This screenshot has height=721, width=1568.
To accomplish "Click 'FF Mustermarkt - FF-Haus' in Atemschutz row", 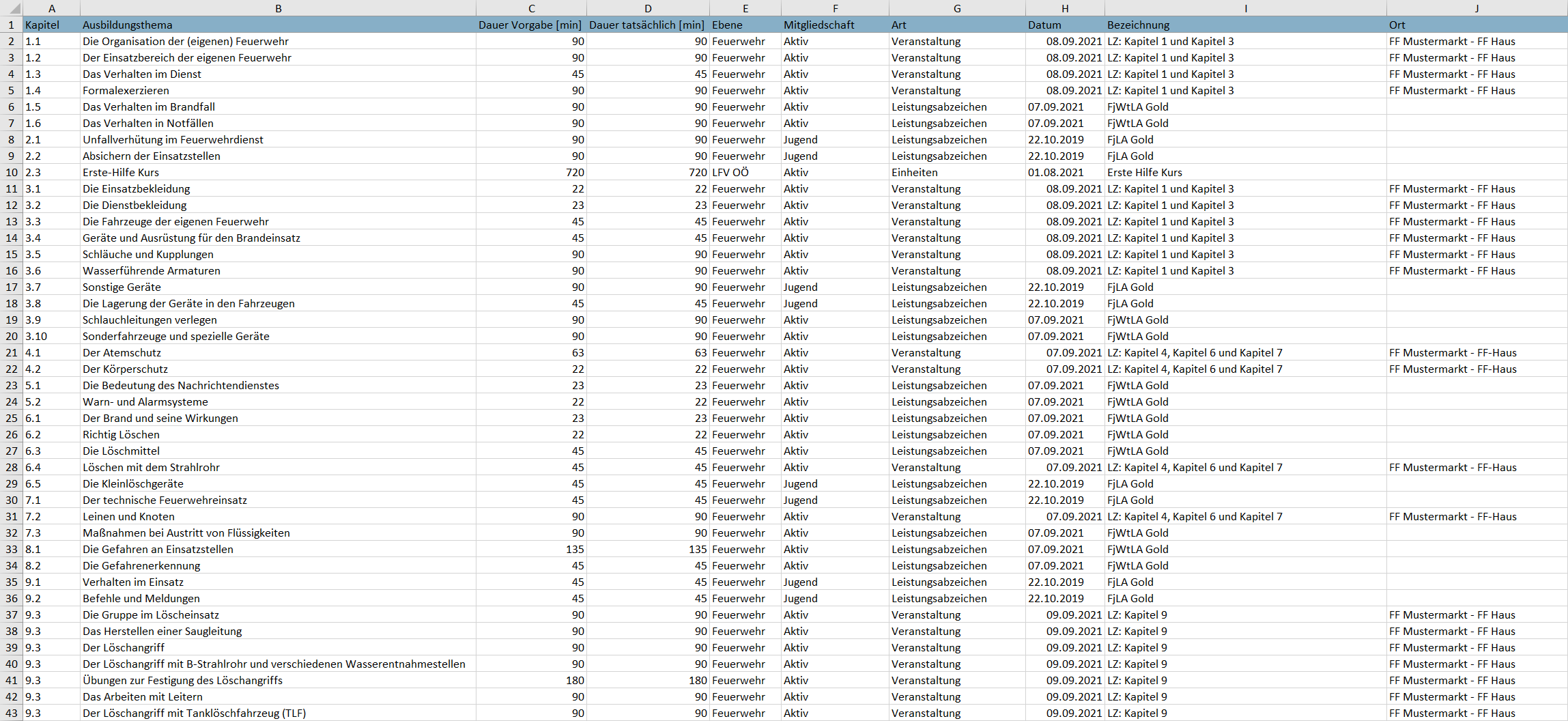I will coord(1477,352).
